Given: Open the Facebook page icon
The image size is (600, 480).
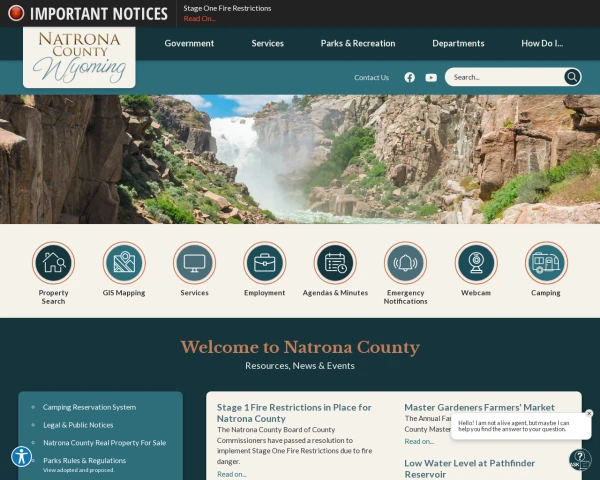Looking at the screenshot, I should coord(409,77).
